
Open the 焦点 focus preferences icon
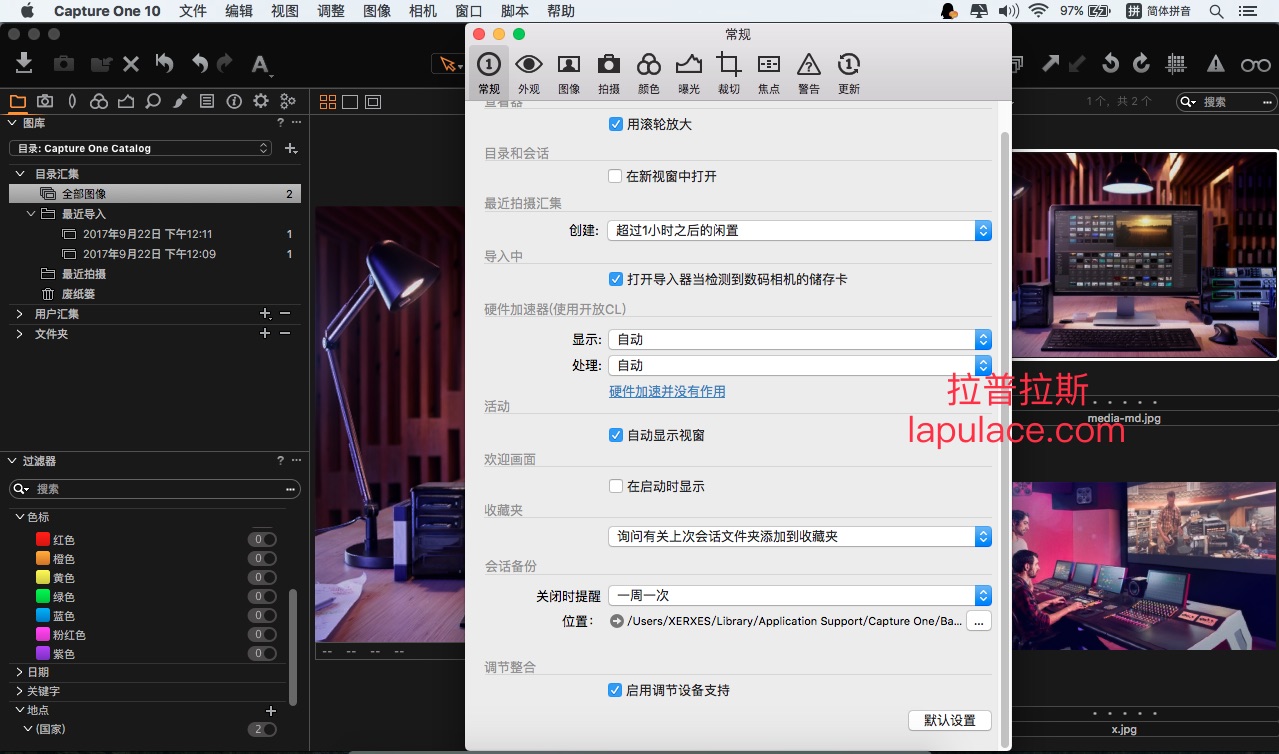(768, 73)
